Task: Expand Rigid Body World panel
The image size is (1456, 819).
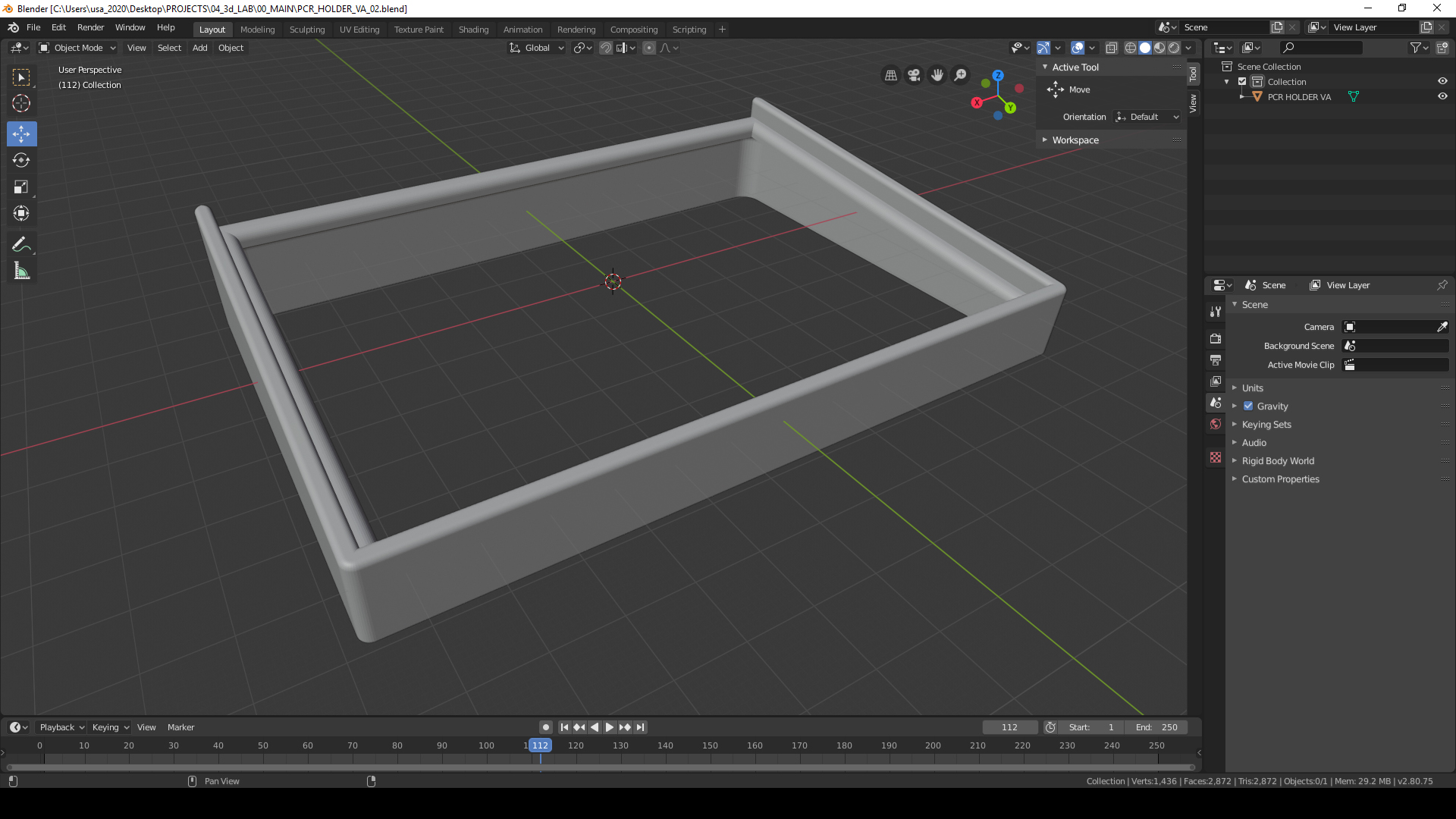Action: coord(1277,461)
